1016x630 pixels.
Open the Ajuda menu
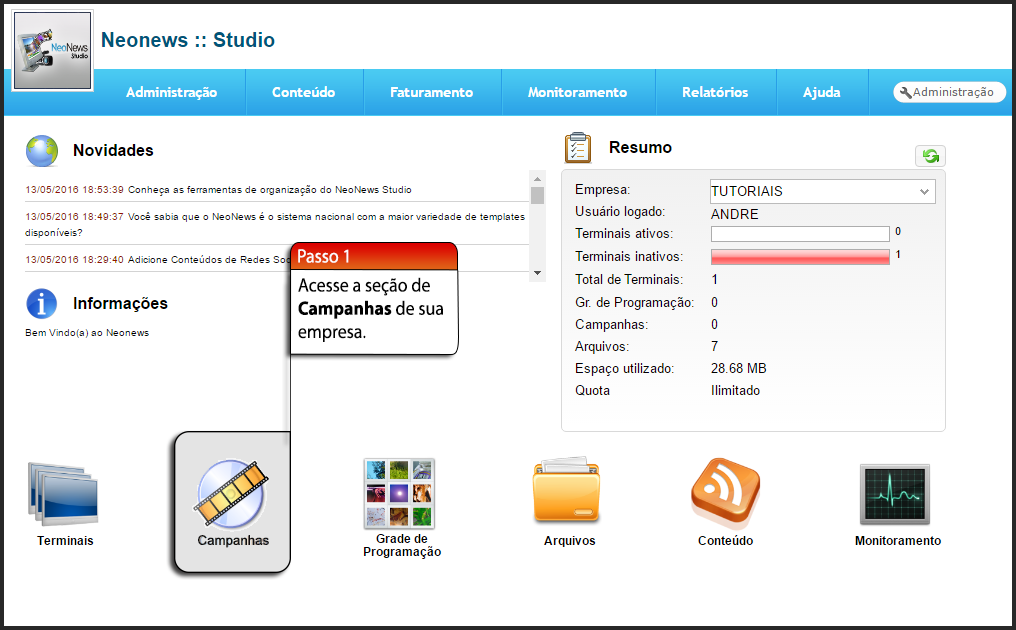821,92
